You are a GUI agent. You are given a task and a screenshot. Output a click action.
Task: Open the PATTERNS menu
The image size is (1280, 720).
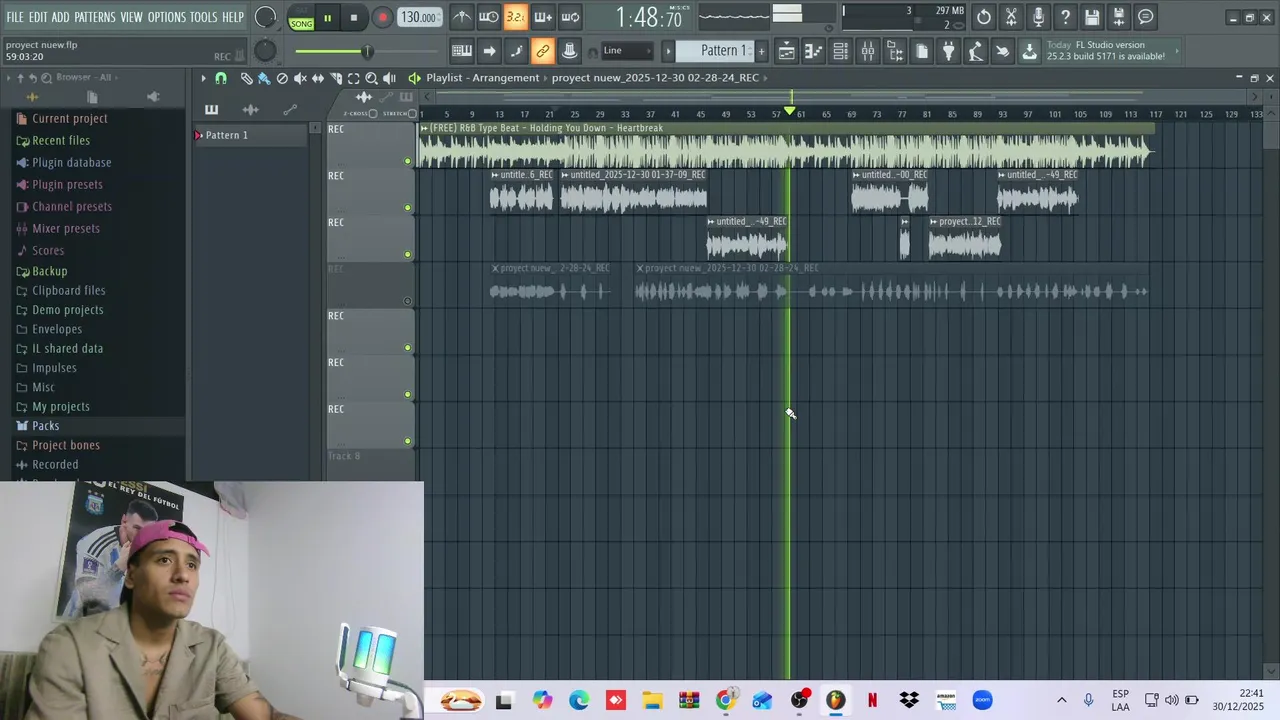[x=95, y=17]
